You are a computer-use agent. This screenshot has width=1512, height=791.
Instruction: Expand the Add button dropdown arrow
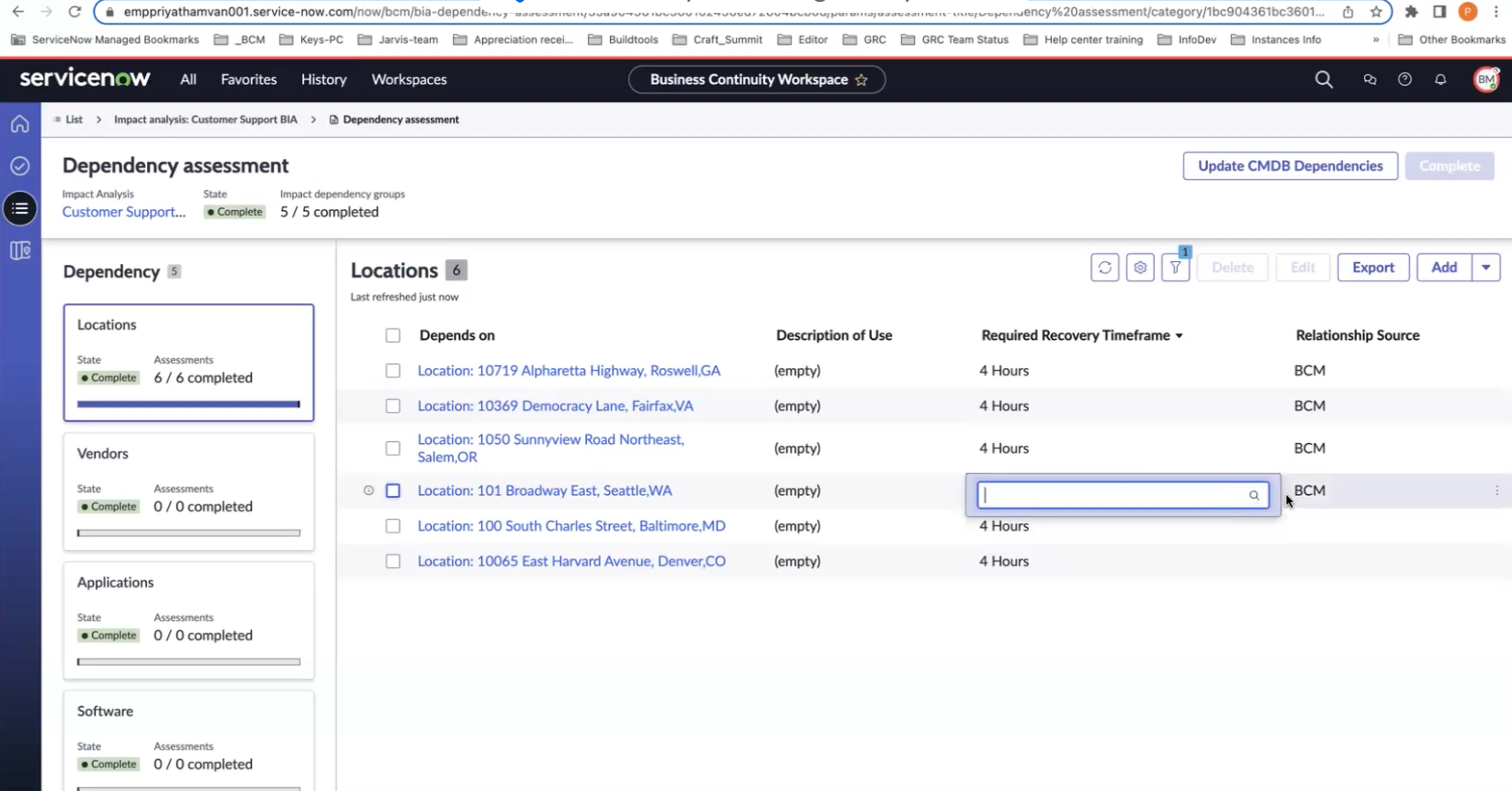(1486, 268)
